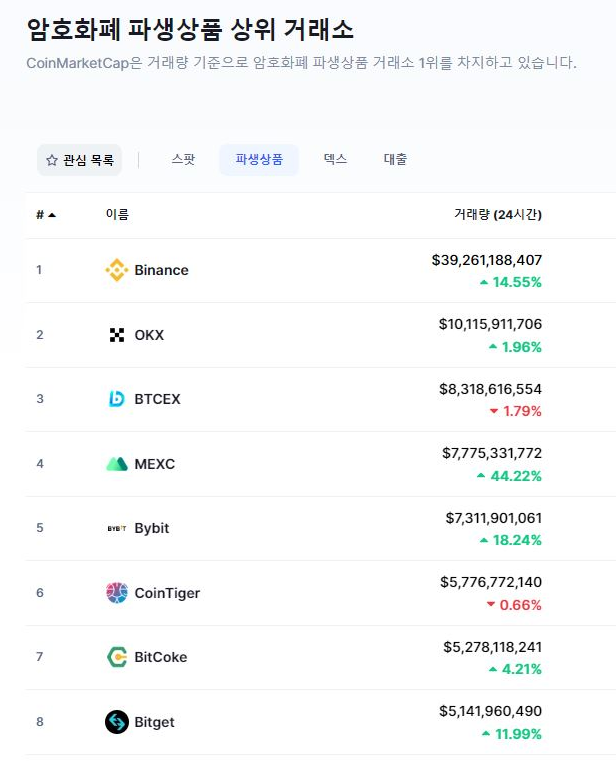Open the 덱스 tab

[x=335, y=159]
